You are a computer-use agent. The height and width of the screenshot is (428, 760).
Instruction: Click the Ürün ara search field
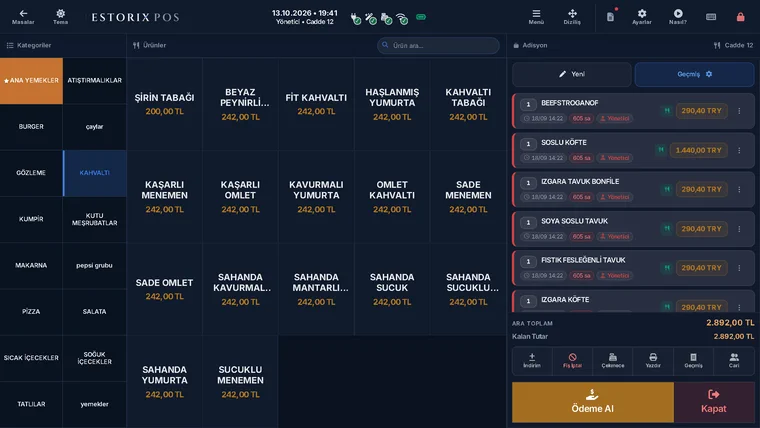438,46
